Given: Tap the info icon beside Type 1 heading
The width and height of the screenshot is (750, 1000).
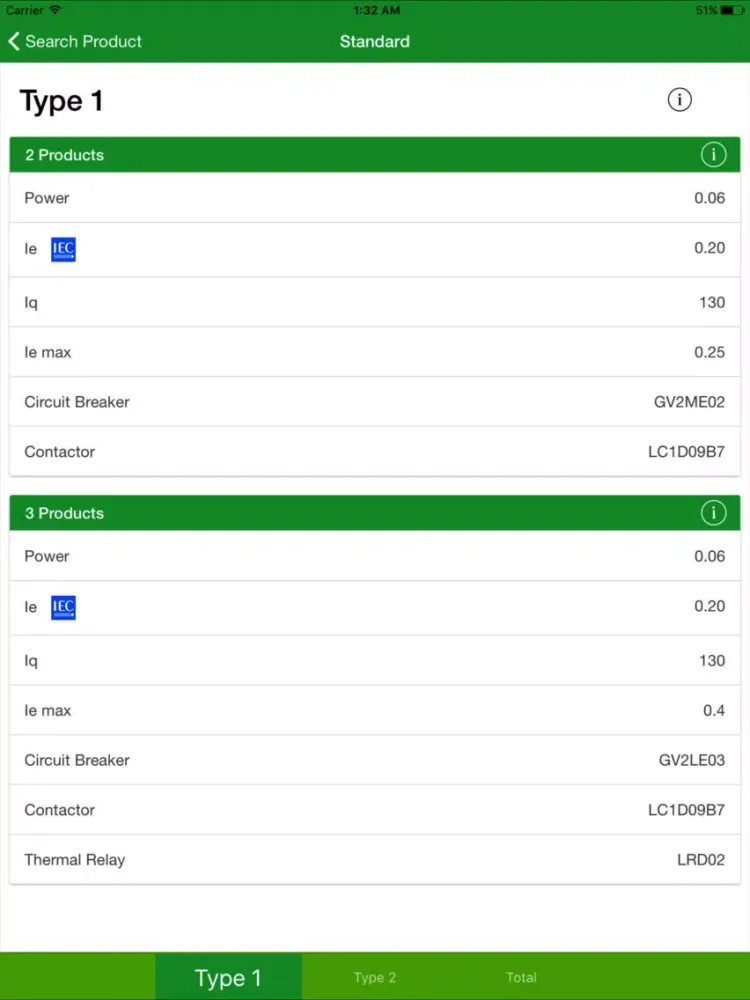Looking at the screenshot, I should point(679,100).
